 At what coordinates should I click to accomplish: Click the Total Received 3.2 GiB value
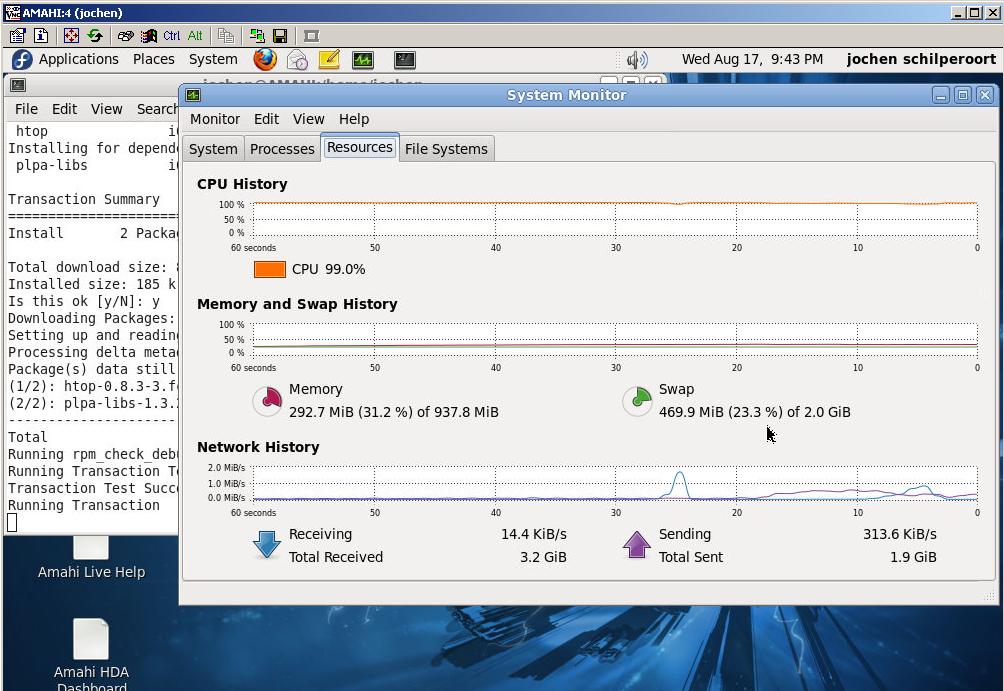[x=543, y=557]
